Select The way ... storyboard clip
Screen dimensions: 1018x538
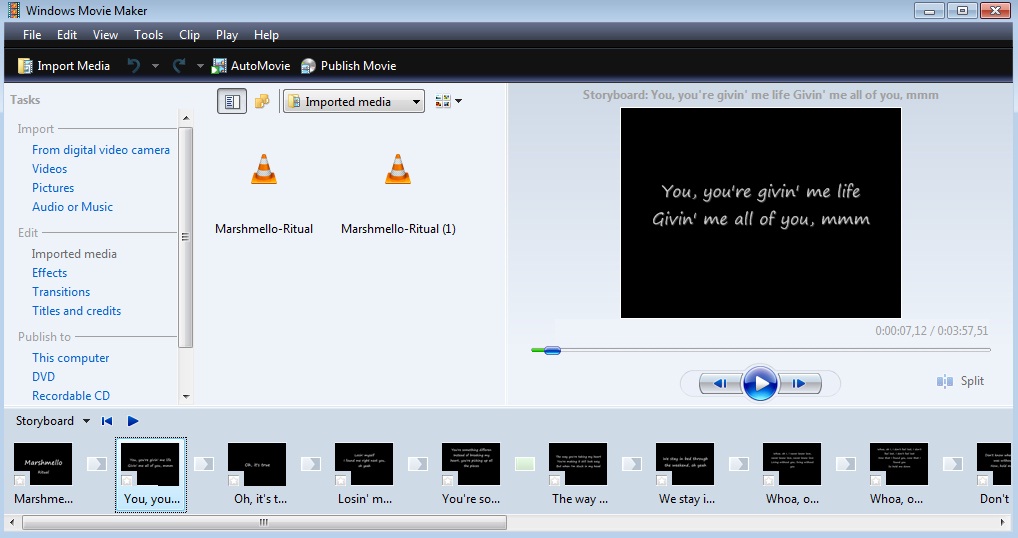point(578,464)
